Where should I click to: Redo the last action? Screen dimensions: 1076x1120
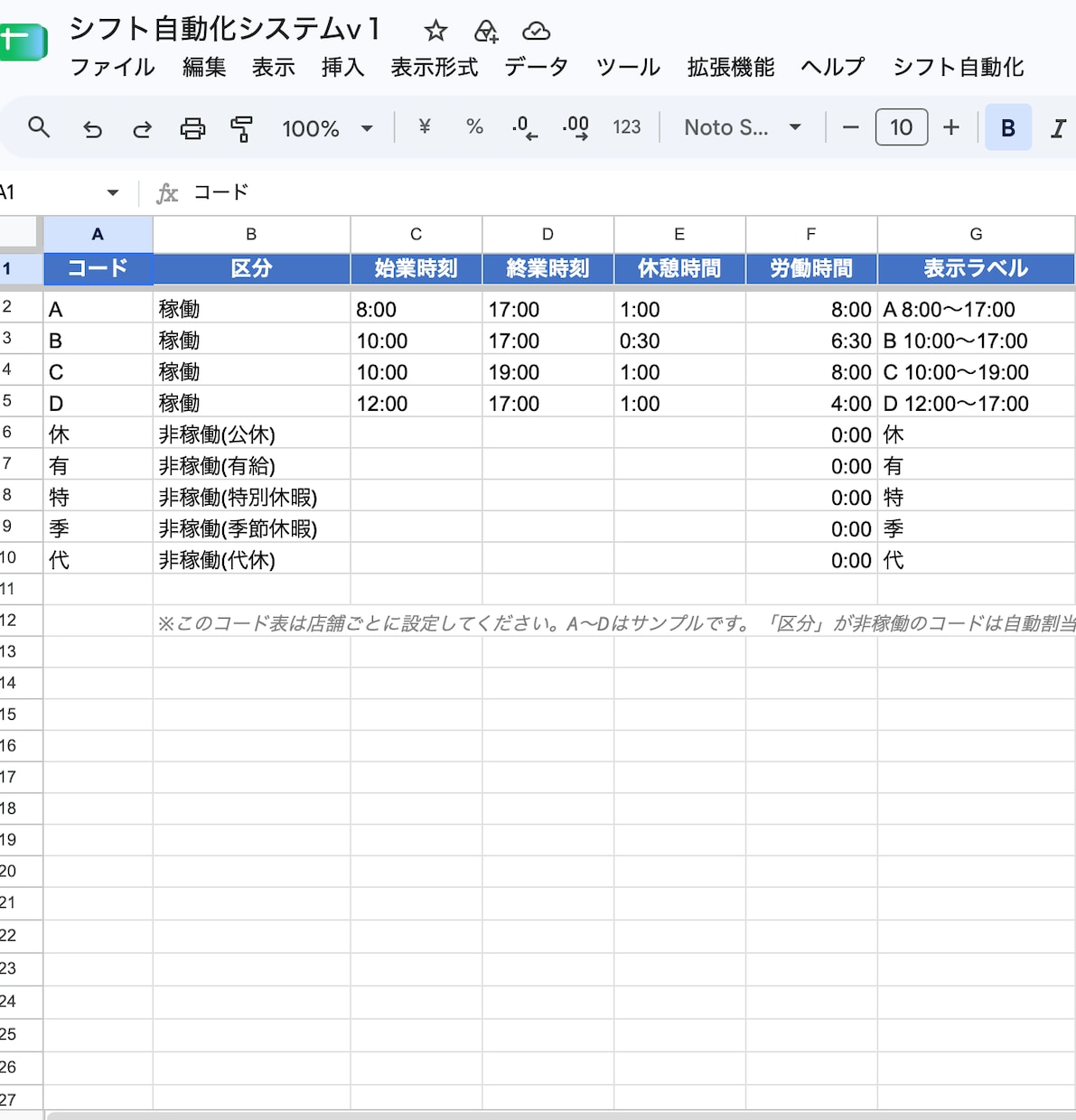point(142,128)
